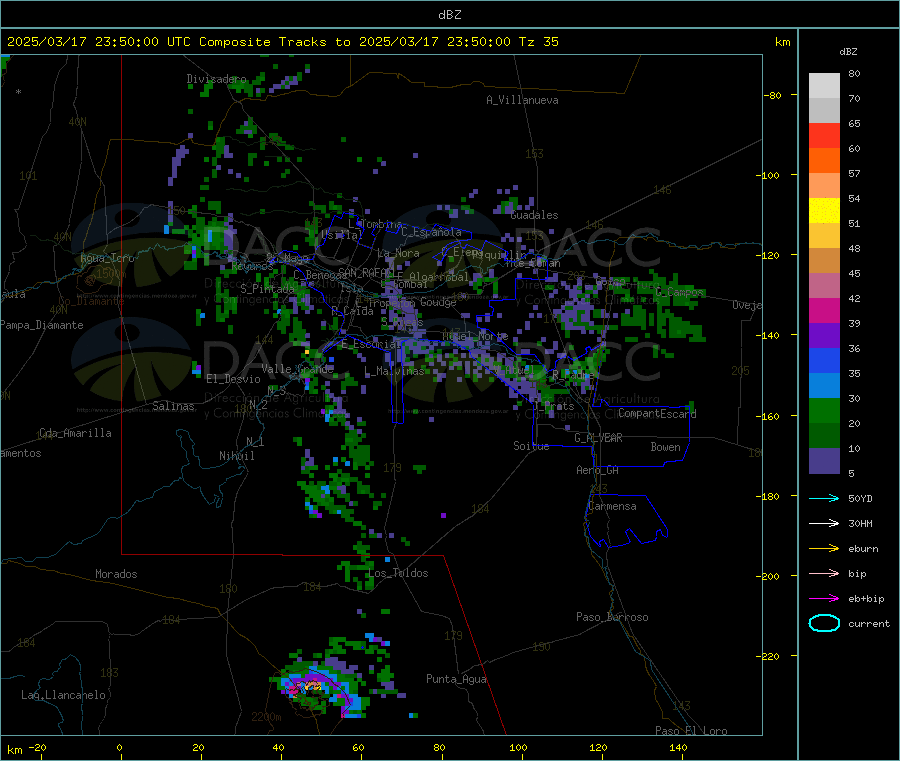Click the C_Campos place label
Viewport: 900px width, 761px height.
coord(680,292)
